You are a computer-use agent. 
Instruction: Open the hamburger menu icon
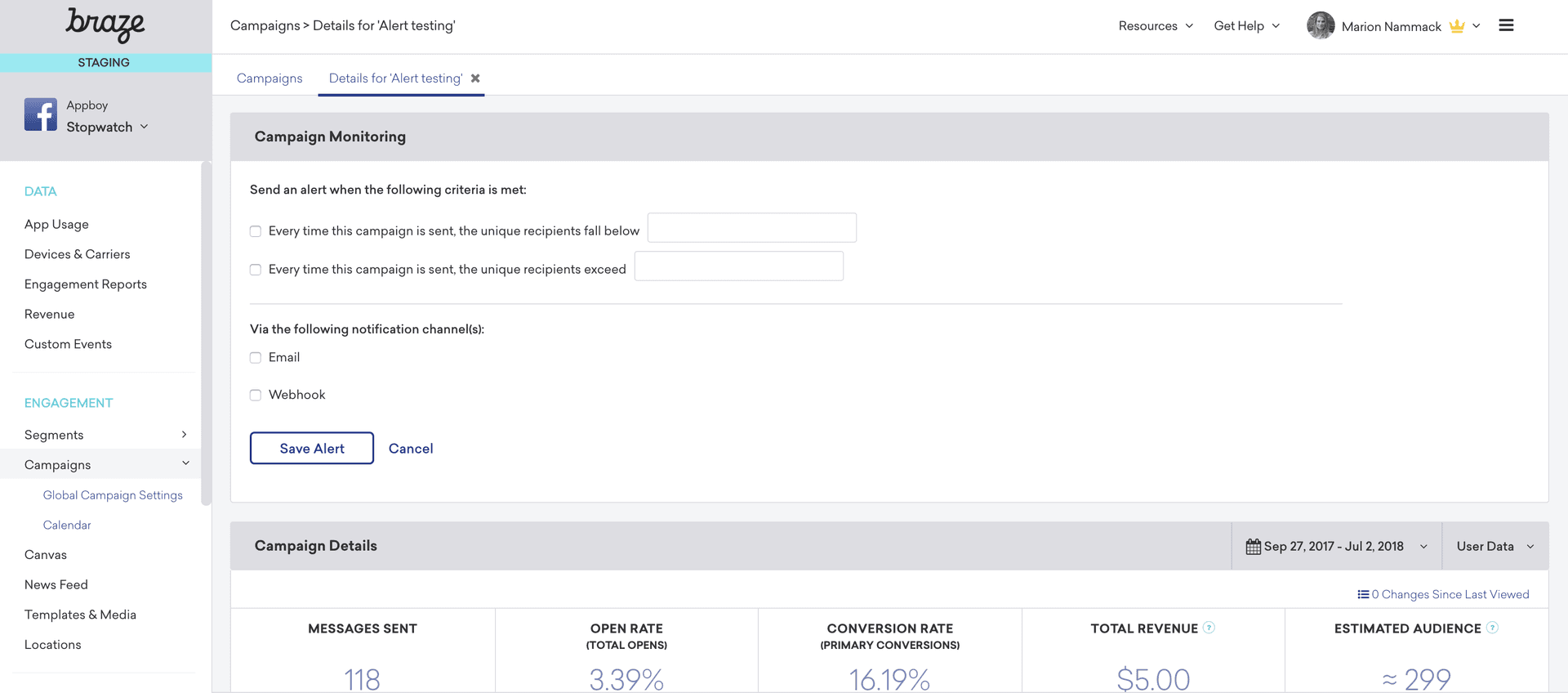pyautogui.click(x=1506, y=26)
